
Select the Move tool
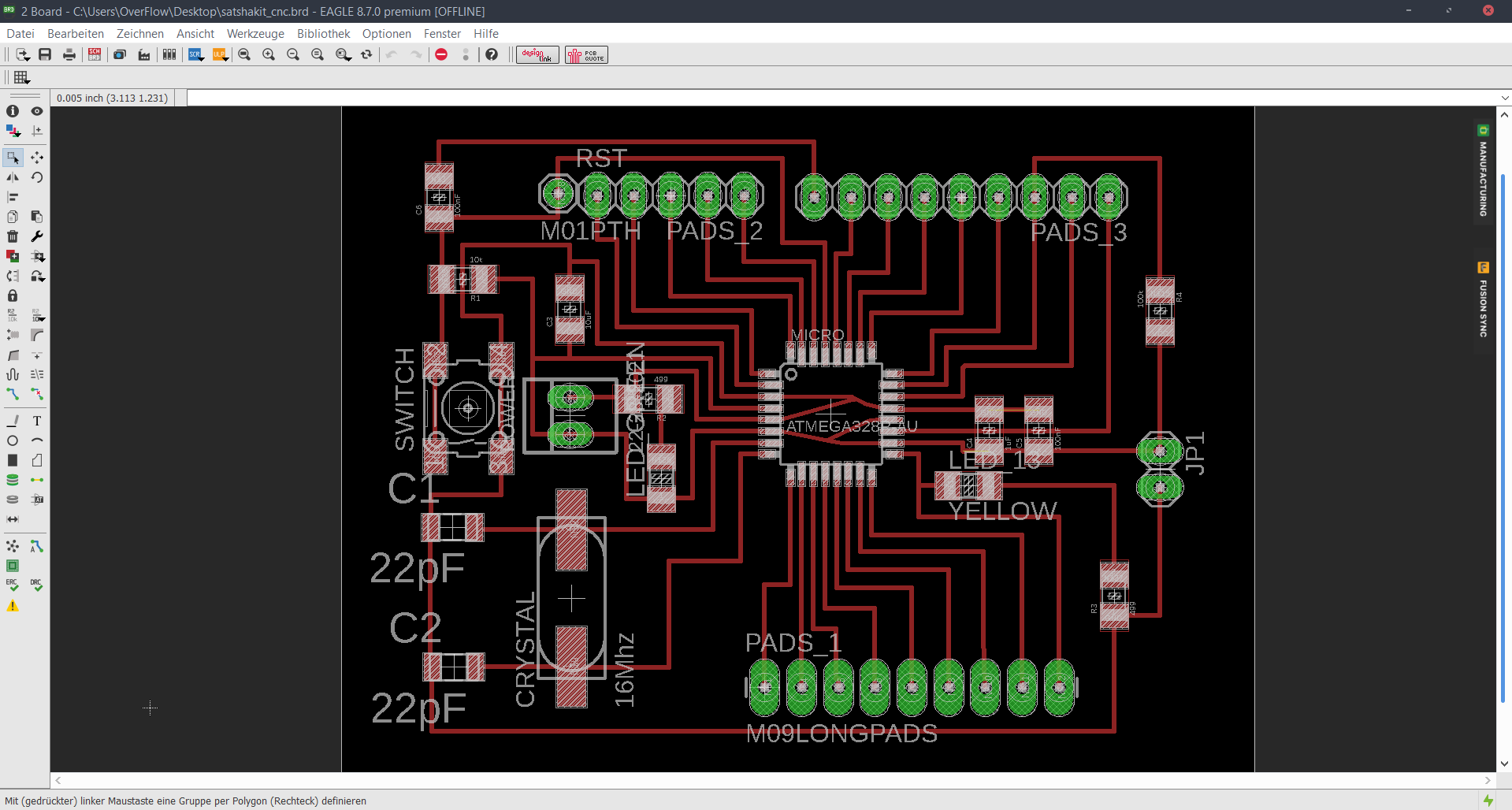click(37, 158)
